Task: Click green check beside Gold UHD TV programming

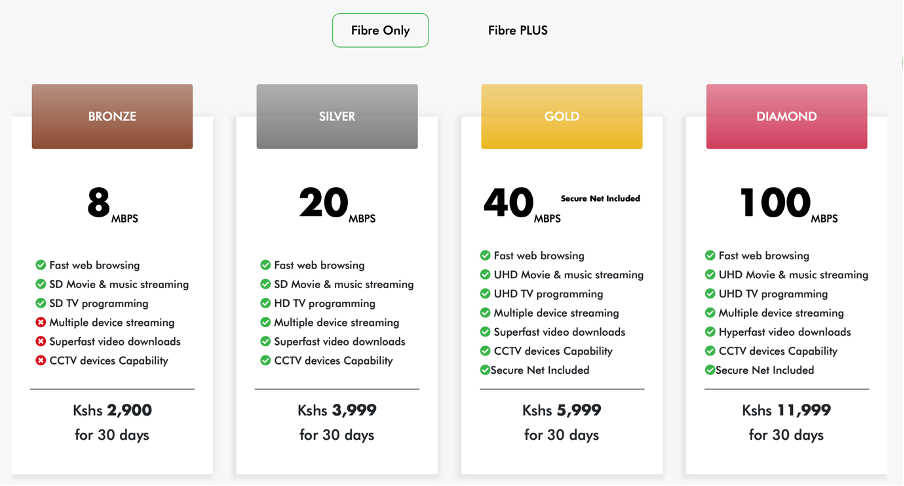Action: [485, 293]
